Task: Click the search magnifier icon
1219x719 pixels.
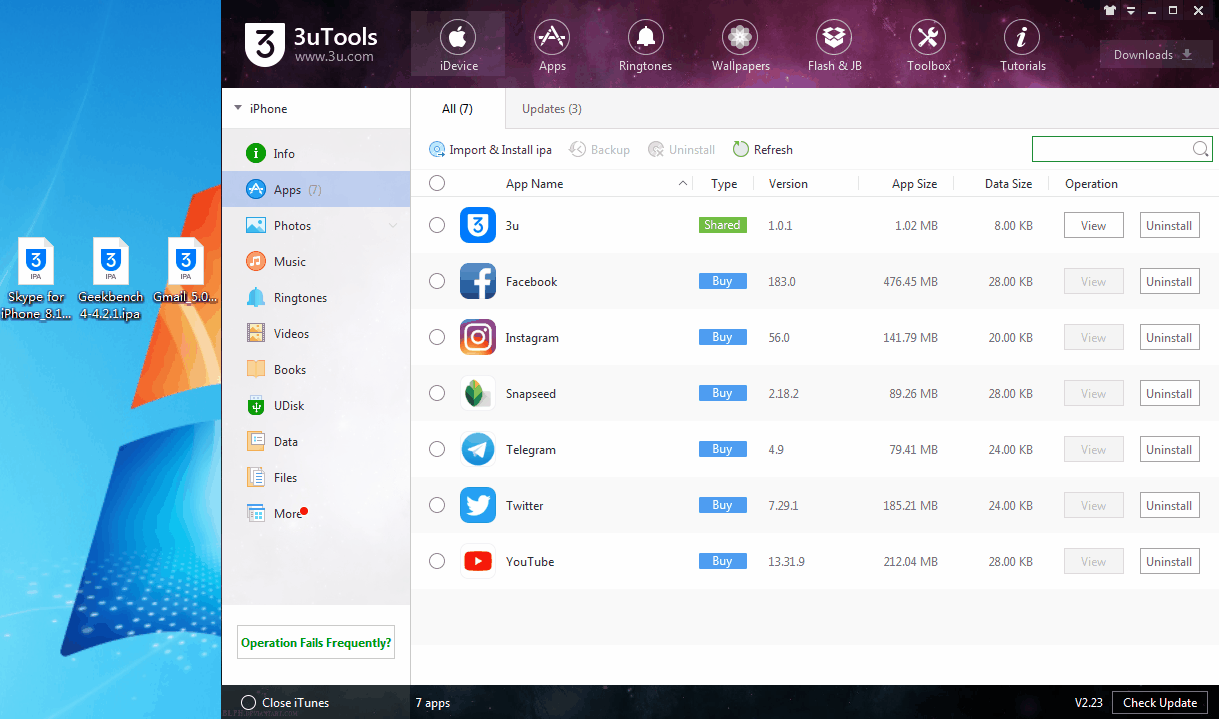Action: 1200,149
